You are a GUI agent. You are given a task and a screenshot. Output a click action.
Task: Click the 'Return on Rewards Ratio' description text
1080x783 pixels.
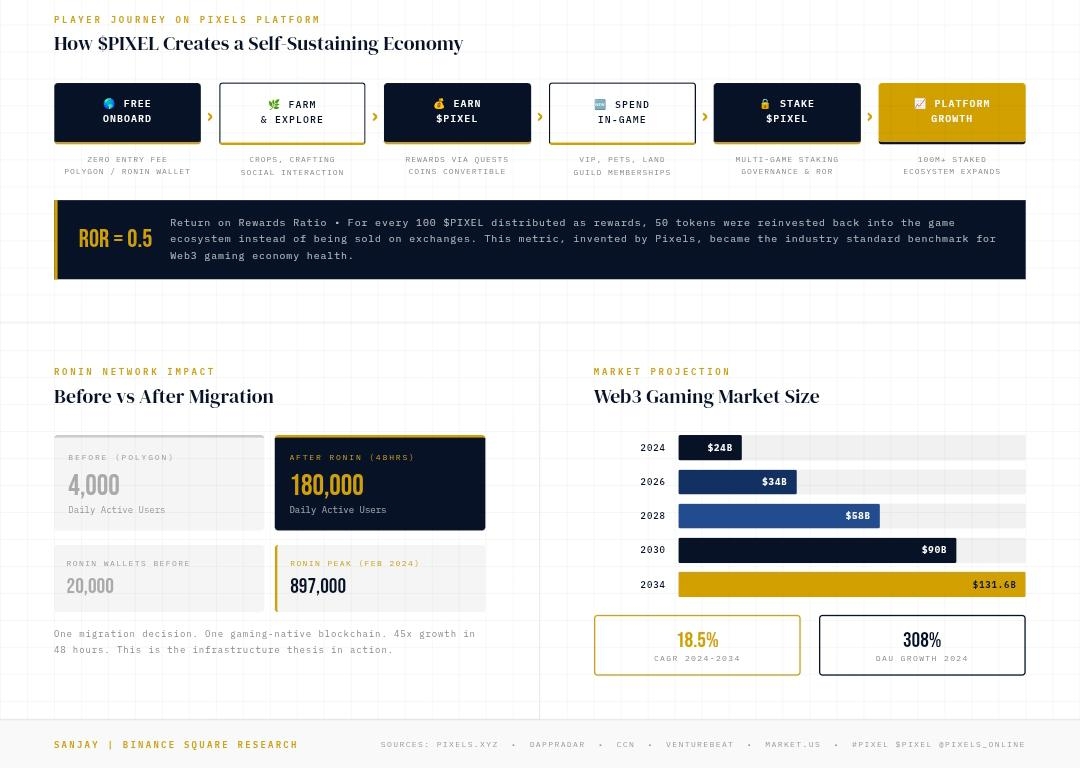click(583, 239)
